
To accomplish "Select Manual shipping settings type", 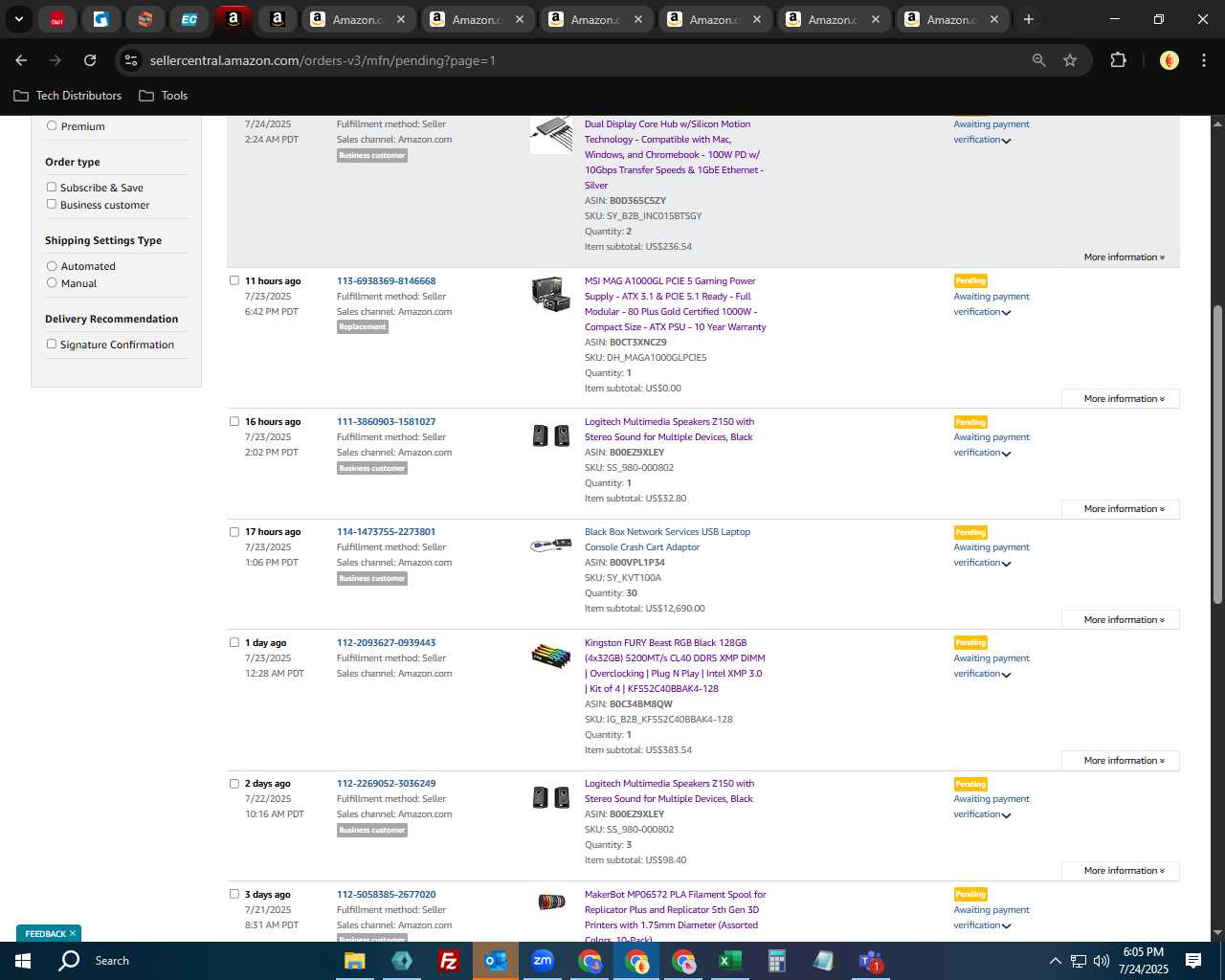I will (52, 282).
